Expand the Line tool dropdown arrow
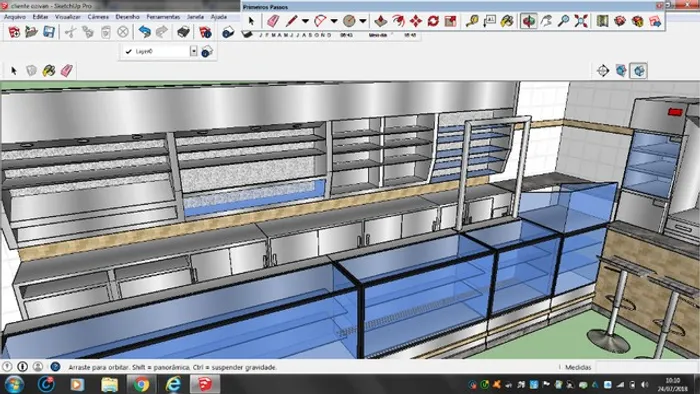 point(305,21)
